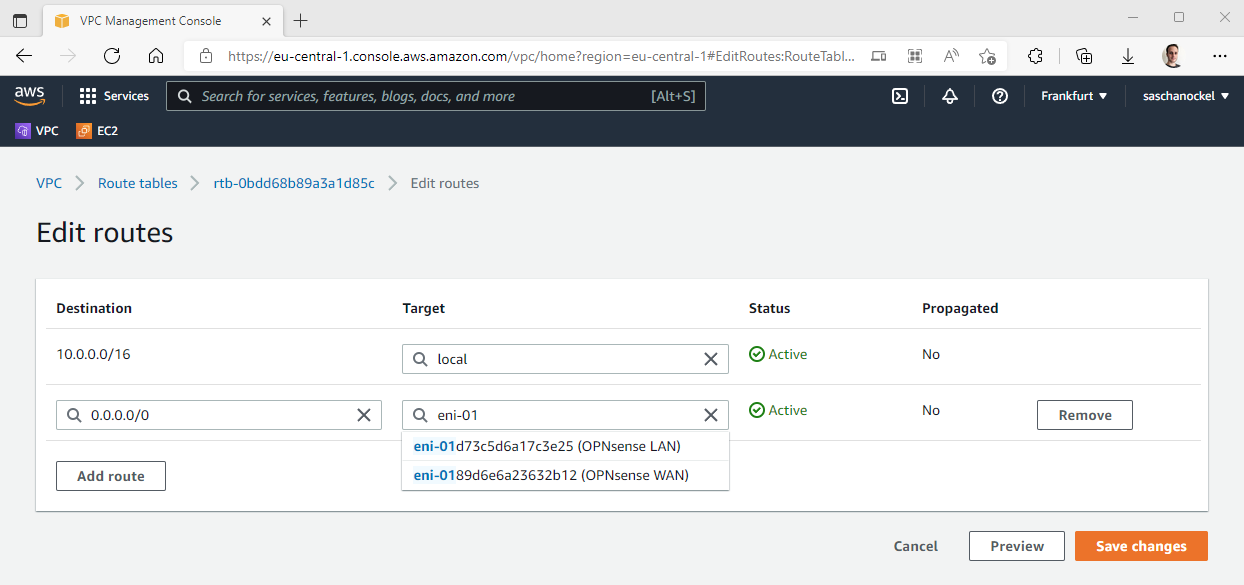Cancel editing routes
Screen dimensions: 1244x585
click(x=916, y=546)
